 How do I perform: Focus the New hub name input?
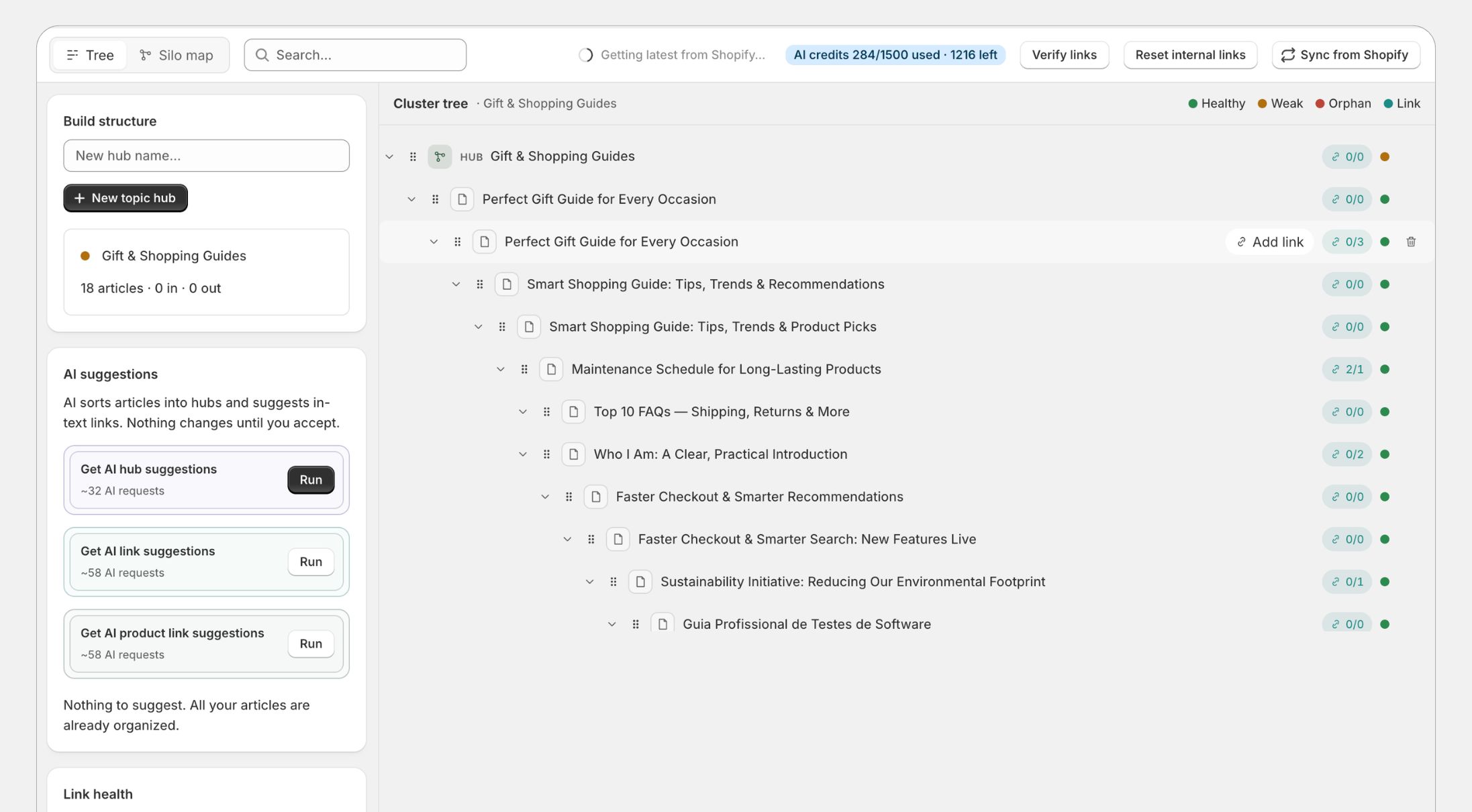206,156
